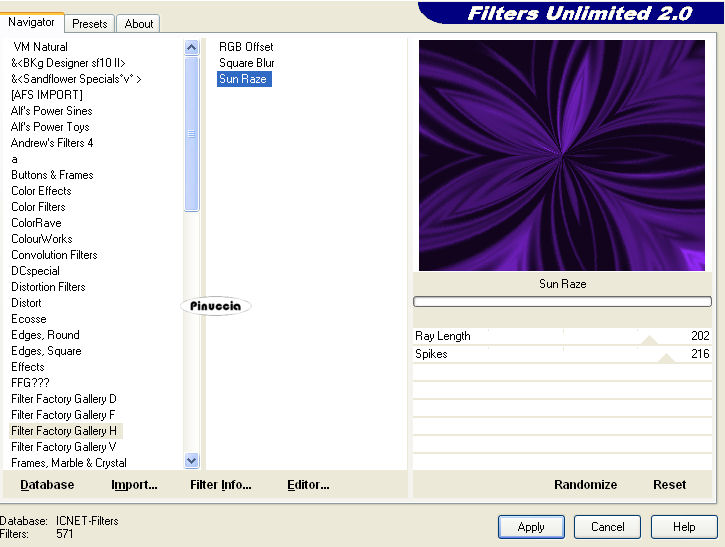This screenshot has width=725, height=547.
Task: Select Andrew's Filters 4 category
Action: (52, 143)
